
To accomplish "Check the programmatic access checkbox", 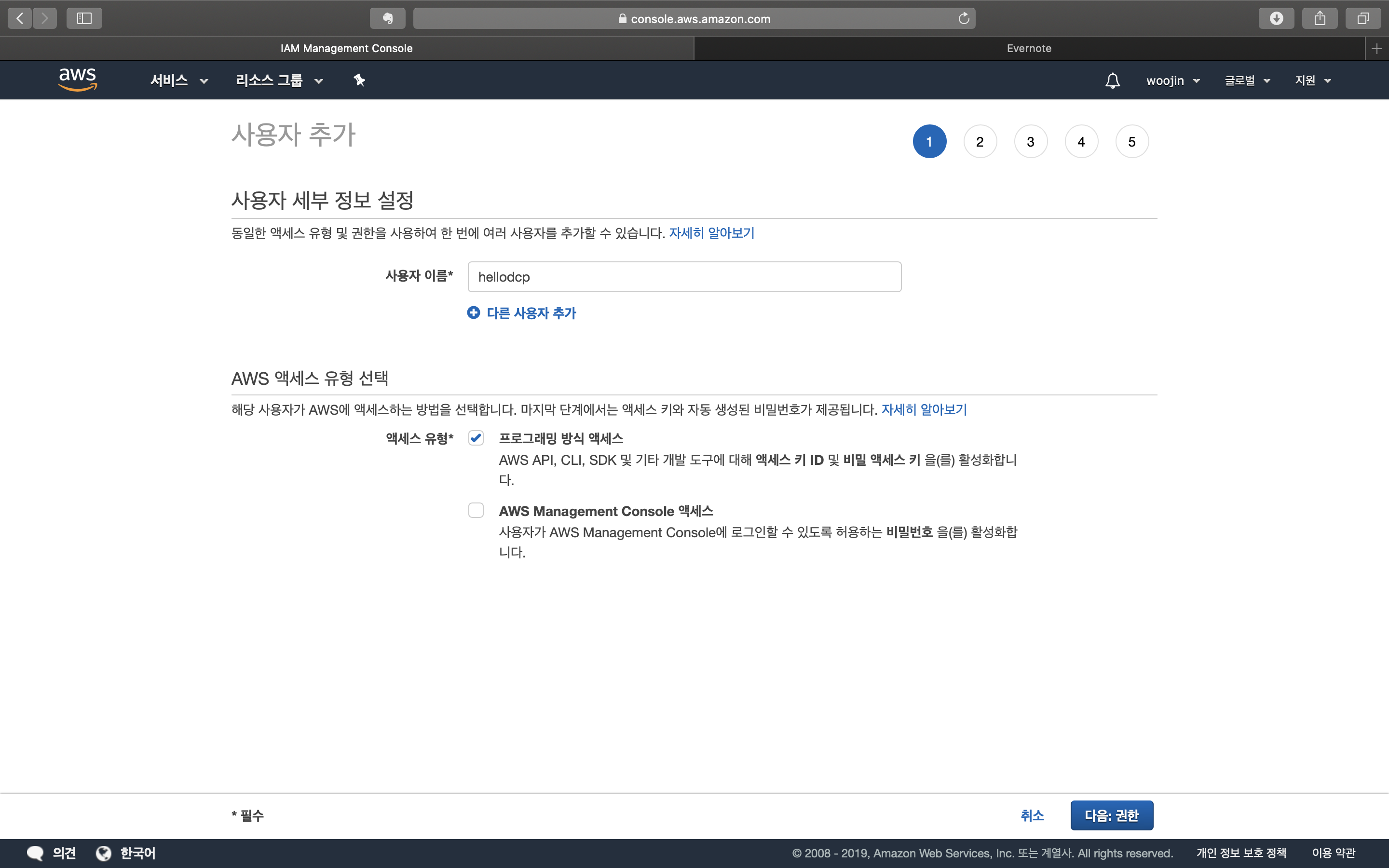I will tap(476, 438).
